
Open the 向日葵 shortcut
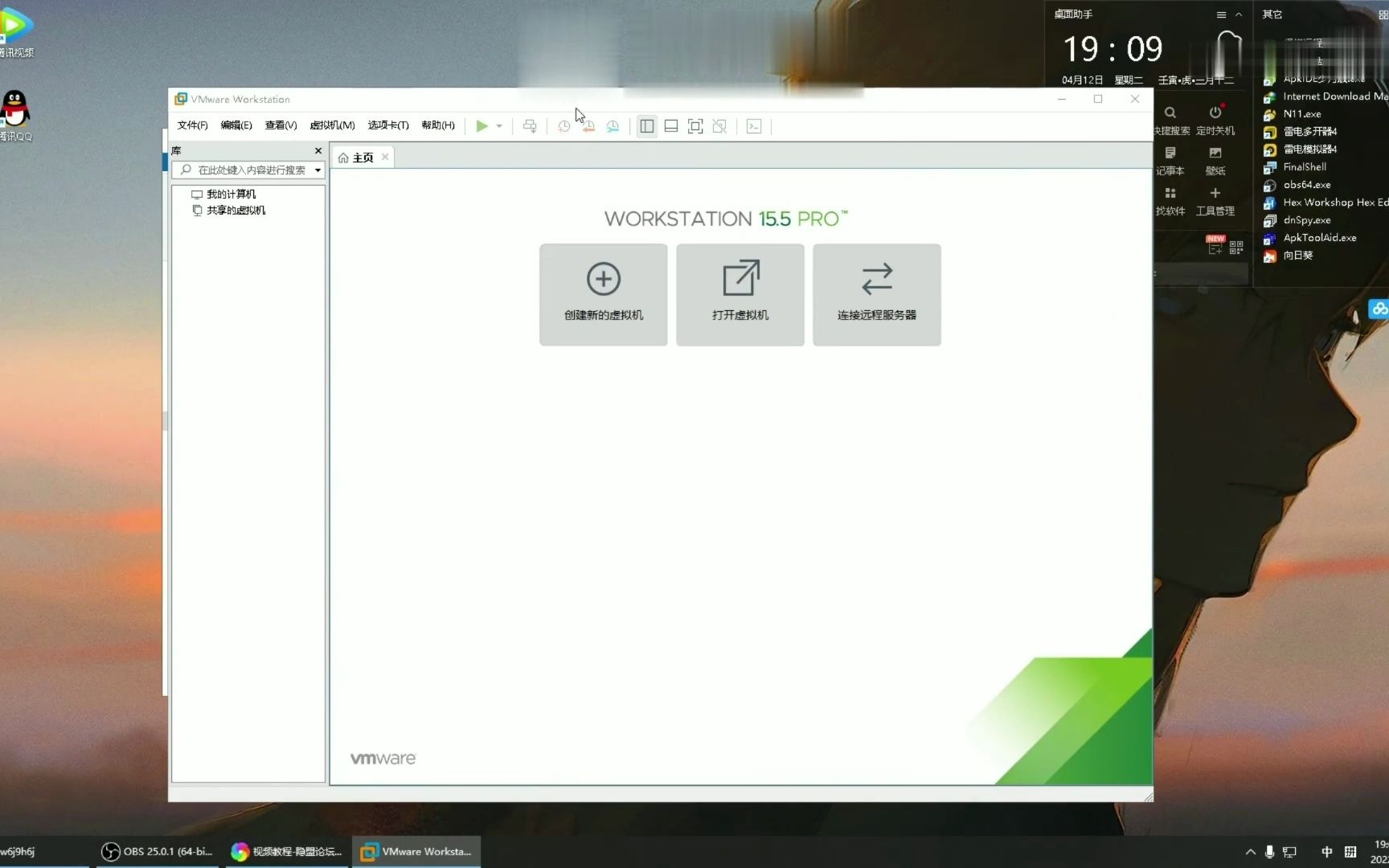pyautogui.click(x=1289, y=256)
